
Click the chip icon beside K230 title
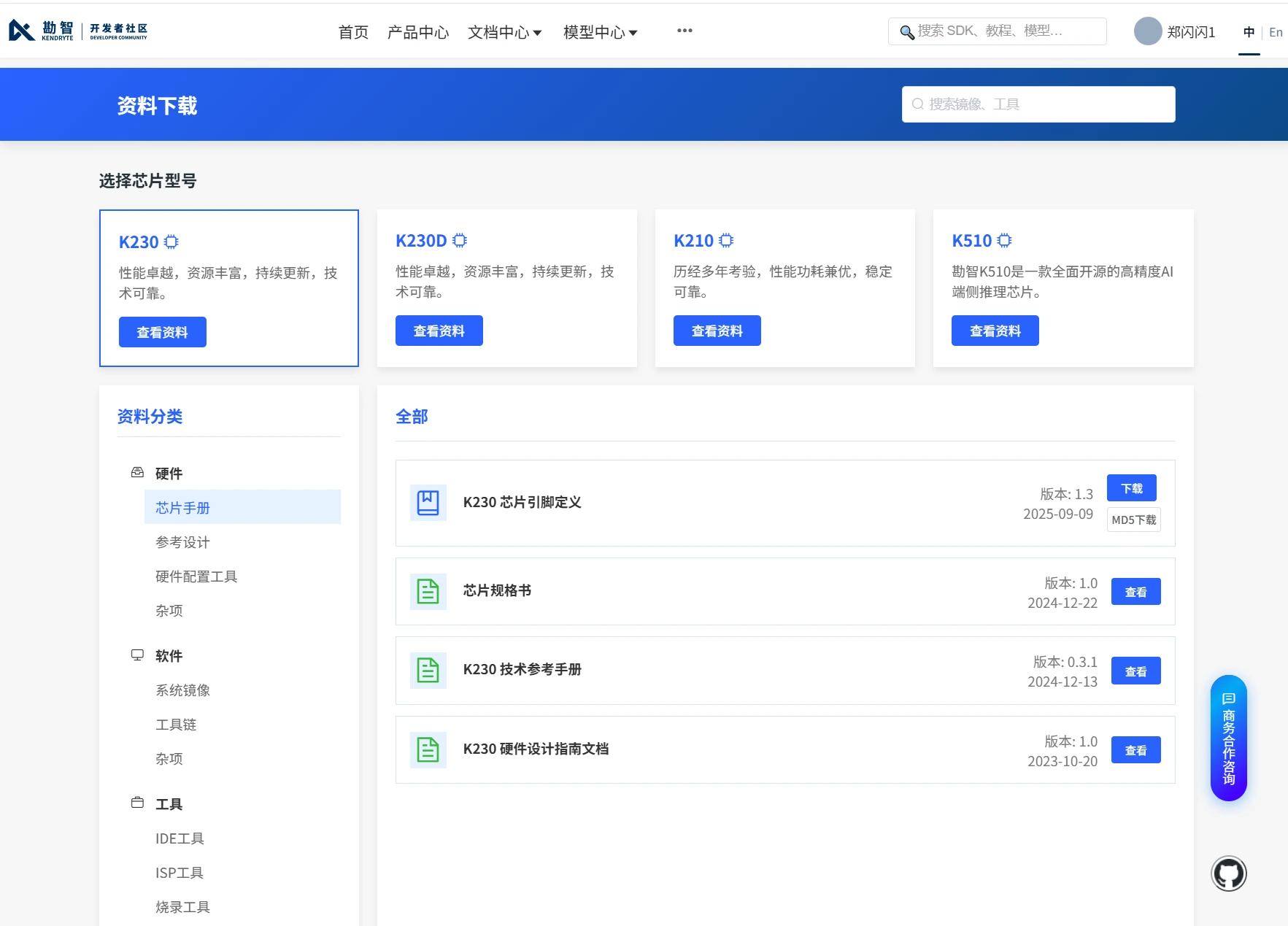coord(171,242)
